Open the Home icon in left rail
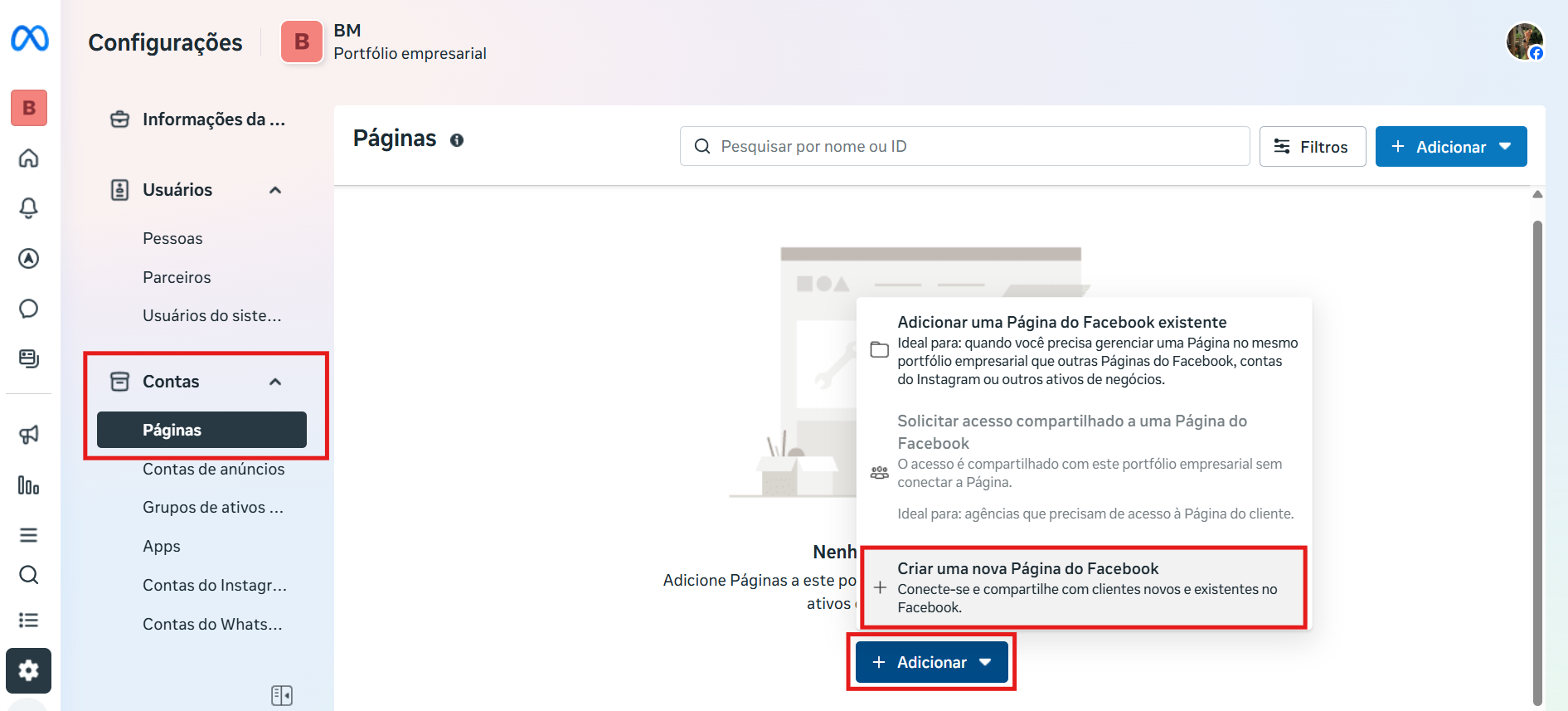 click(x=29, y=158)
